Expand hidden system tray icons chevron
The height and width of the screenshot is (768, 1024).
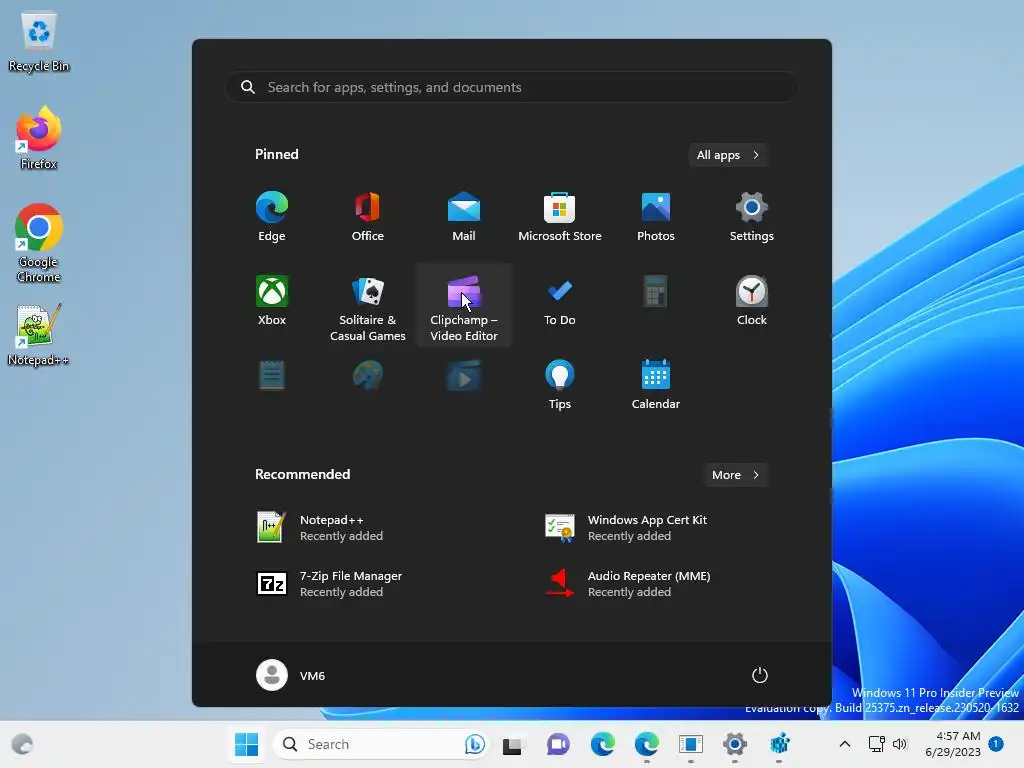(844, 744)
